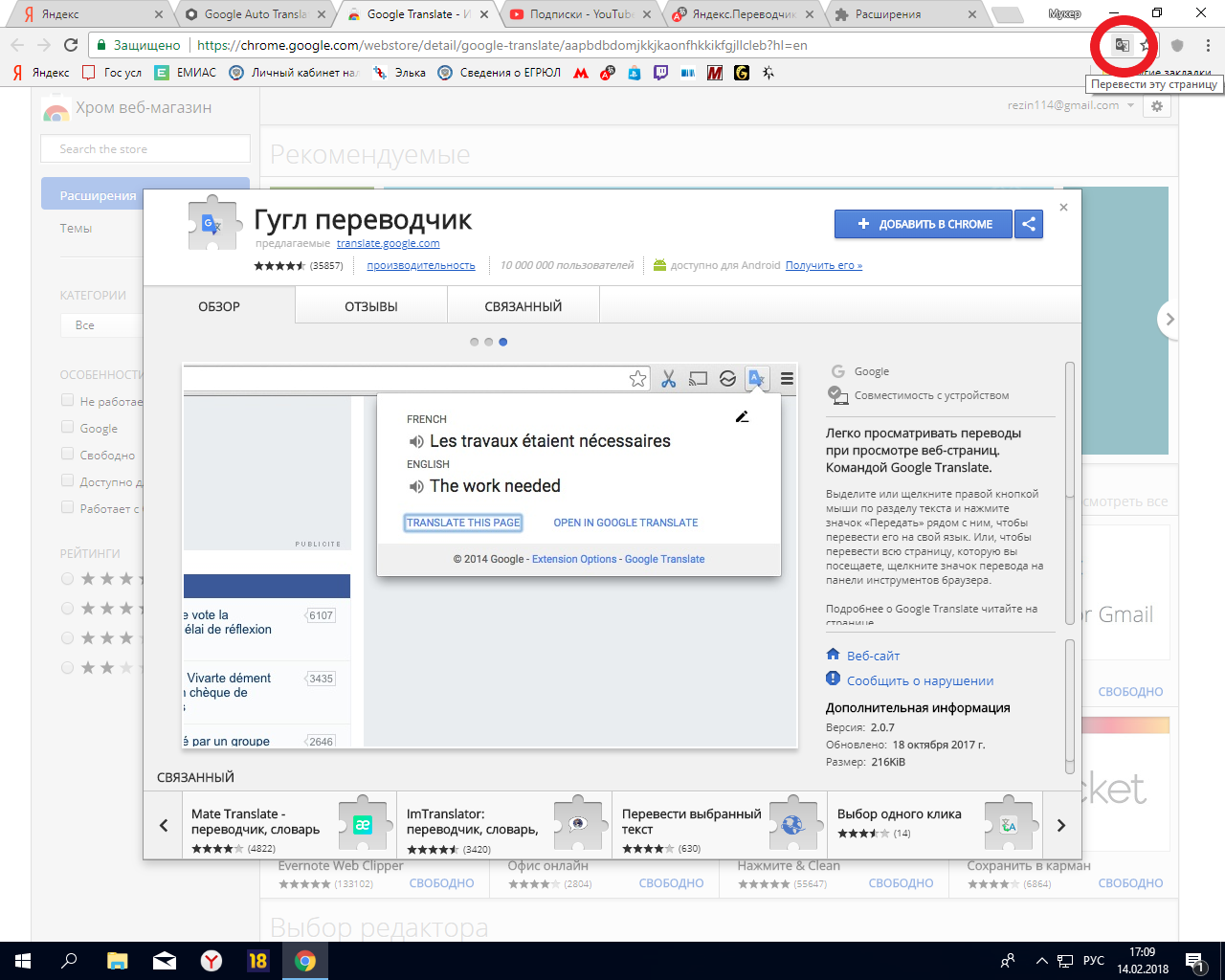Show previous related extensions with left arrow
The height and width of the screenshot is (980, 1225).
click(164, 825)
